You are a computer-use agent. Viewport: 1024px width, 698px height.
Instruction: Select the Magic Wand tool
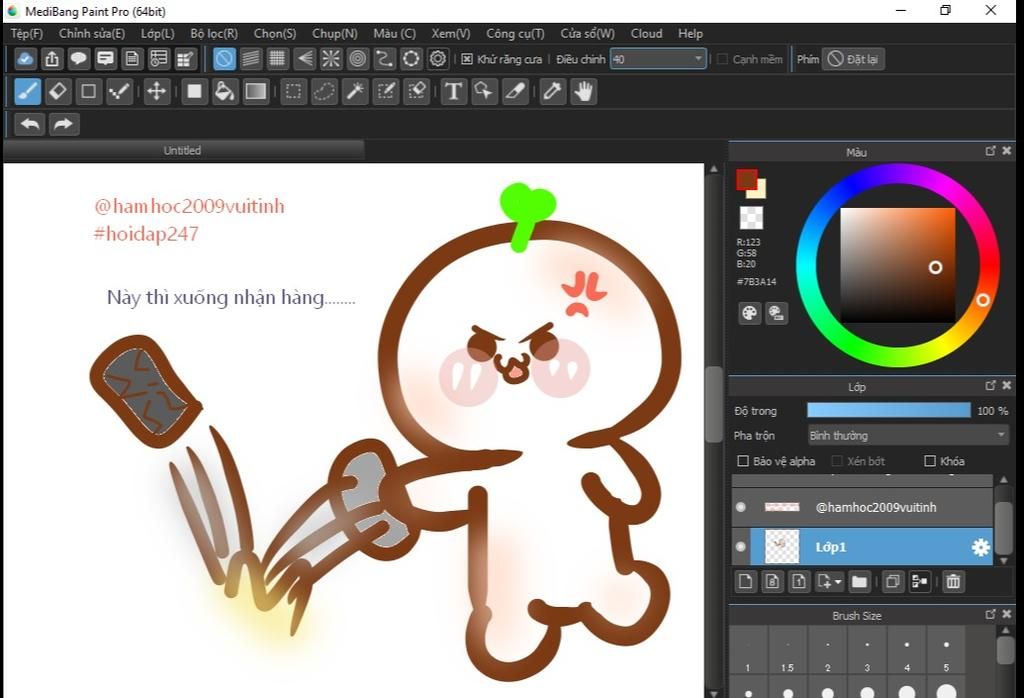[355, 91]
